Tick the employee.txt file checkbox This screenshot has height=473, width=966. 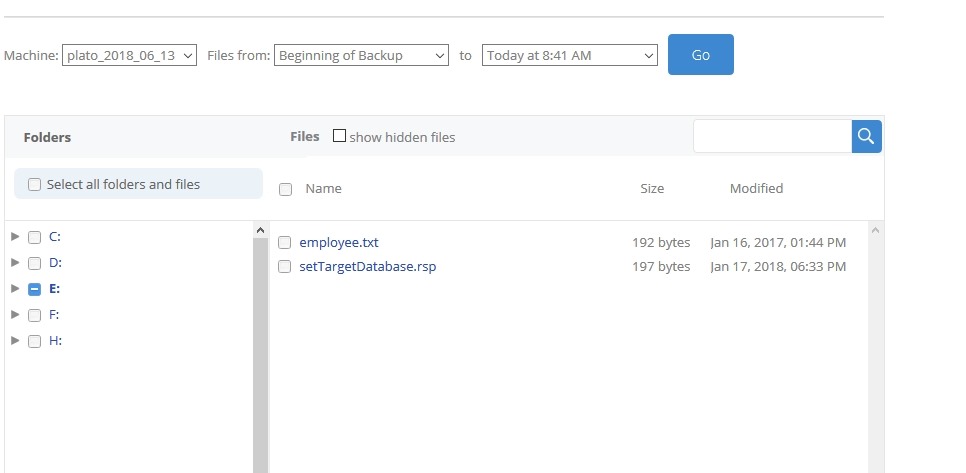[285, 243]
